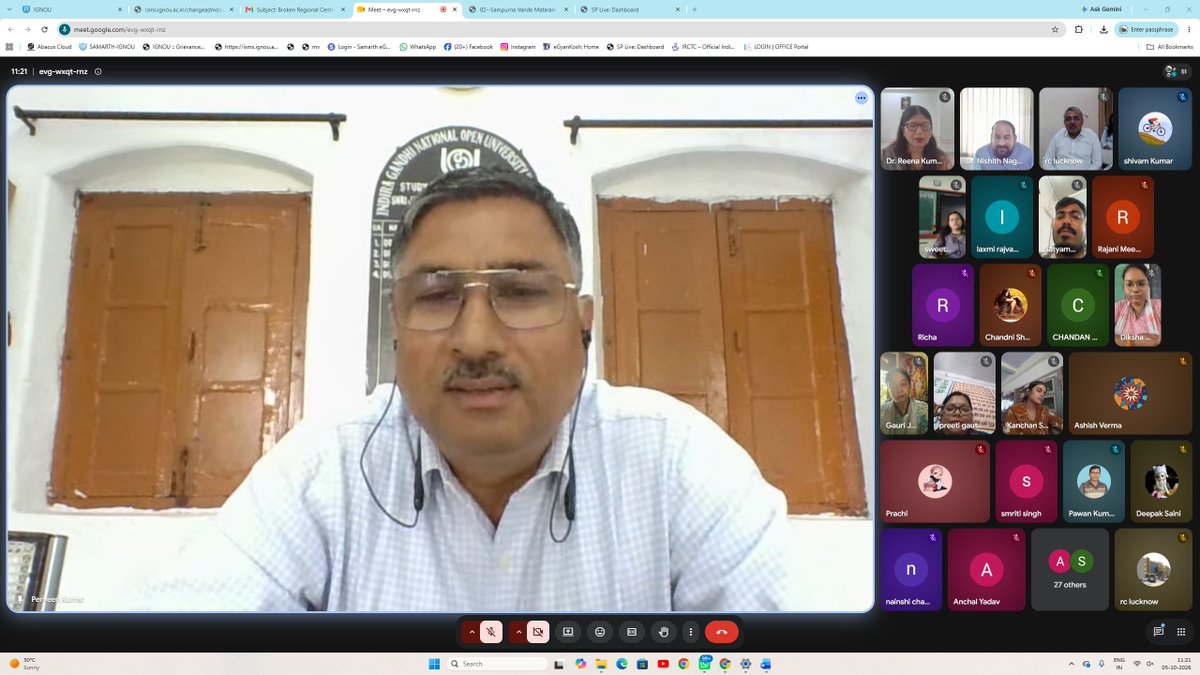The image size is (1200, 675).
Task: Select Prachi participant tile
Action: pyautogui.click(x=935, y=481)
